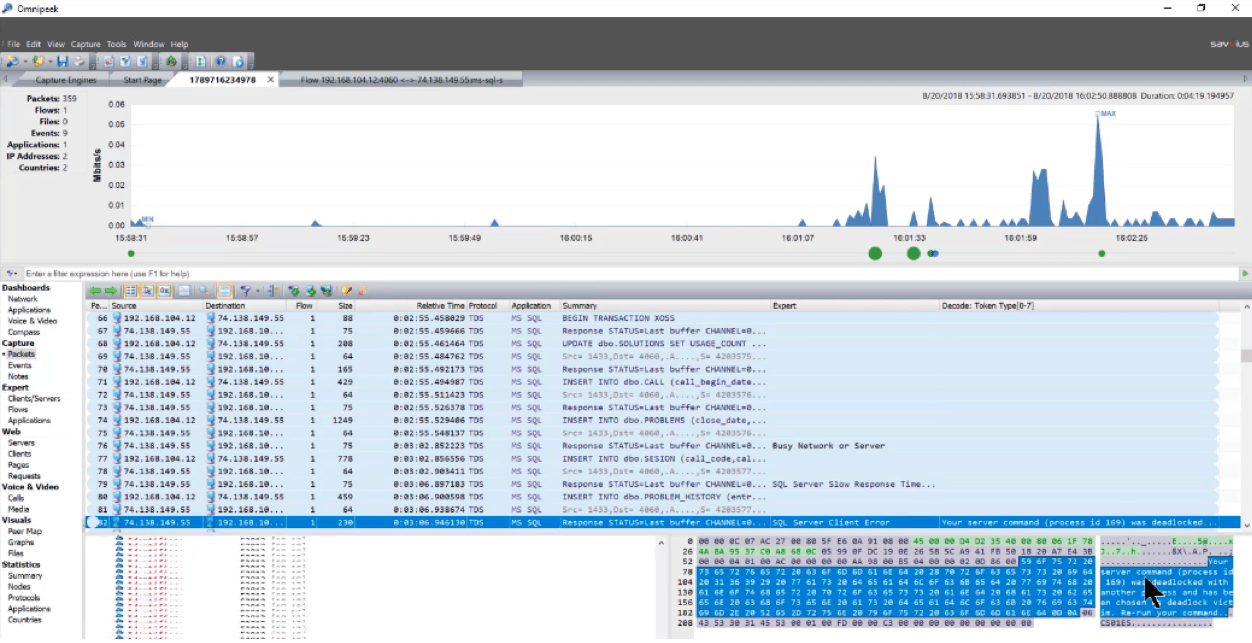1252x643 pixels.
Task: Click the blue help question mark icon
Action: [x=219, y=62]
